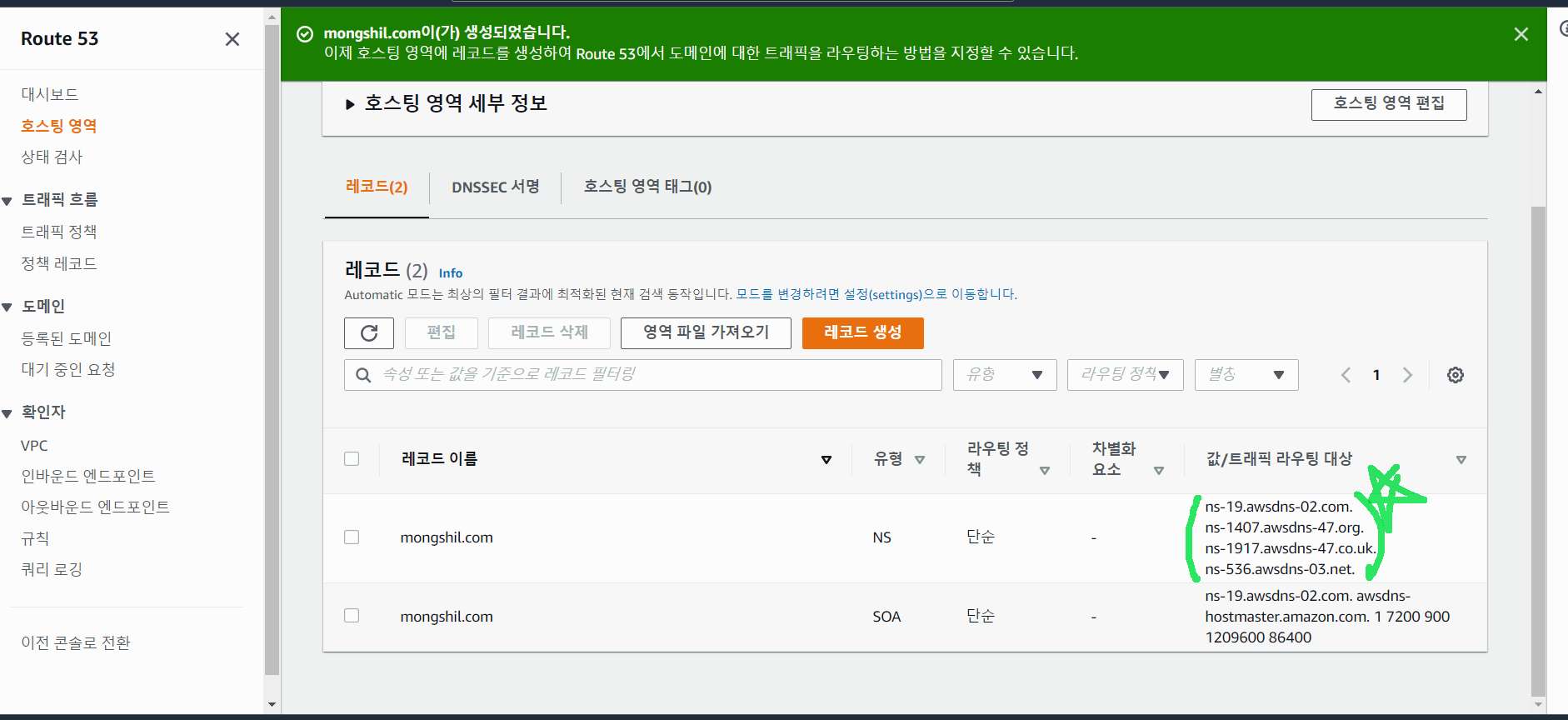Click the refresh records icon button

pyautogui.click(x=369, y=333)
